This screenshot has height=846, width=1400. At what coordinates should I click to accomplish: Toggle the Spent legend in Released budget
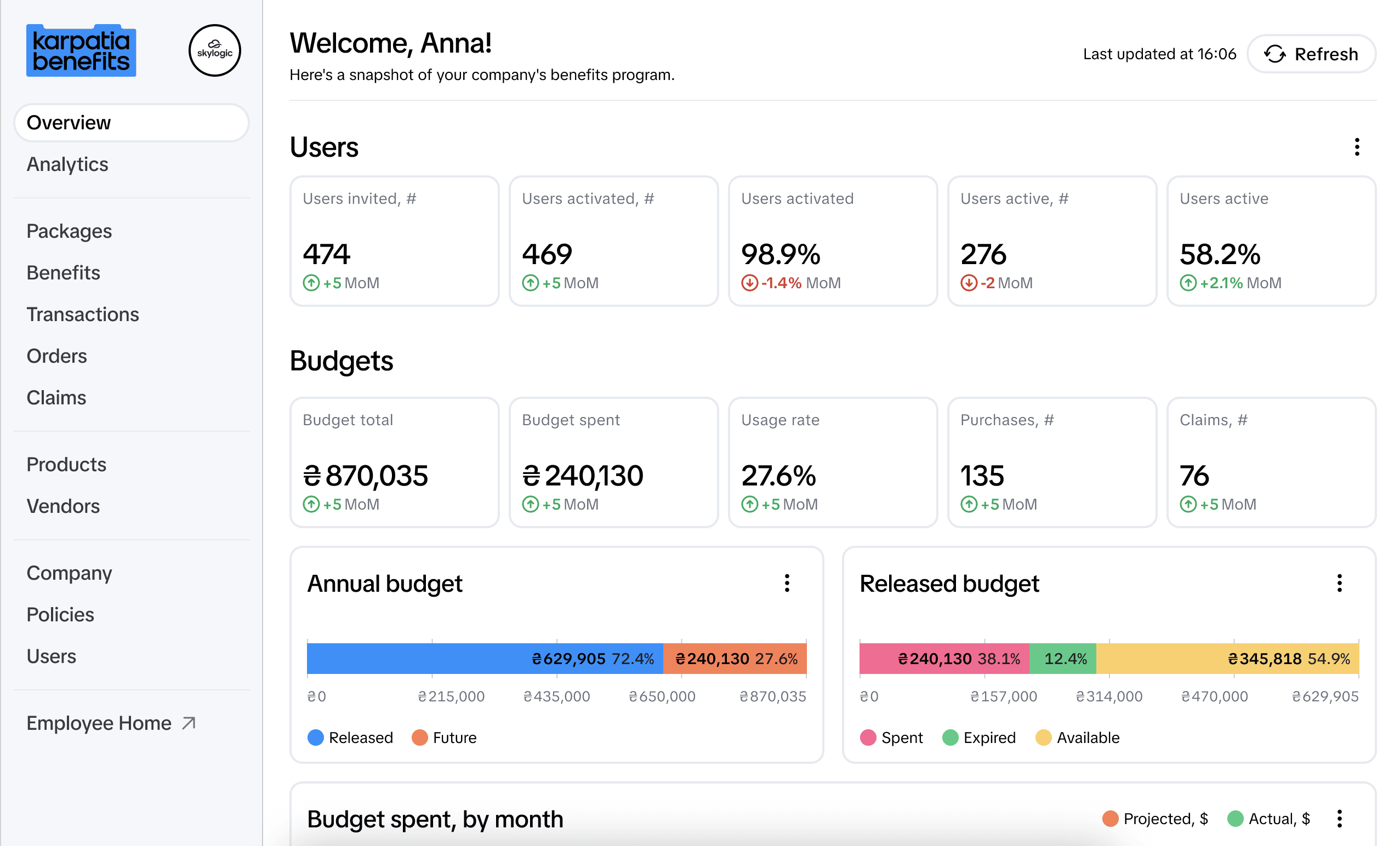[891, 738]
